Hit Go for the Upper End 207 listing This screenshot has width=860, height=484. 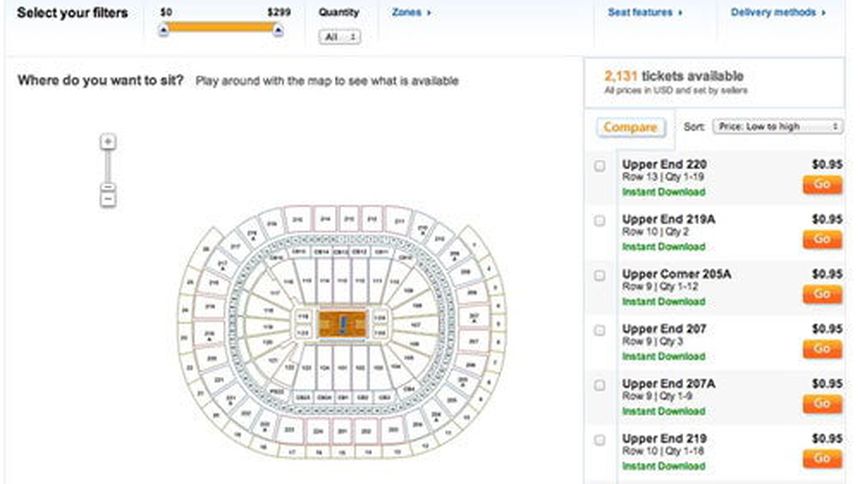point(821,348)
